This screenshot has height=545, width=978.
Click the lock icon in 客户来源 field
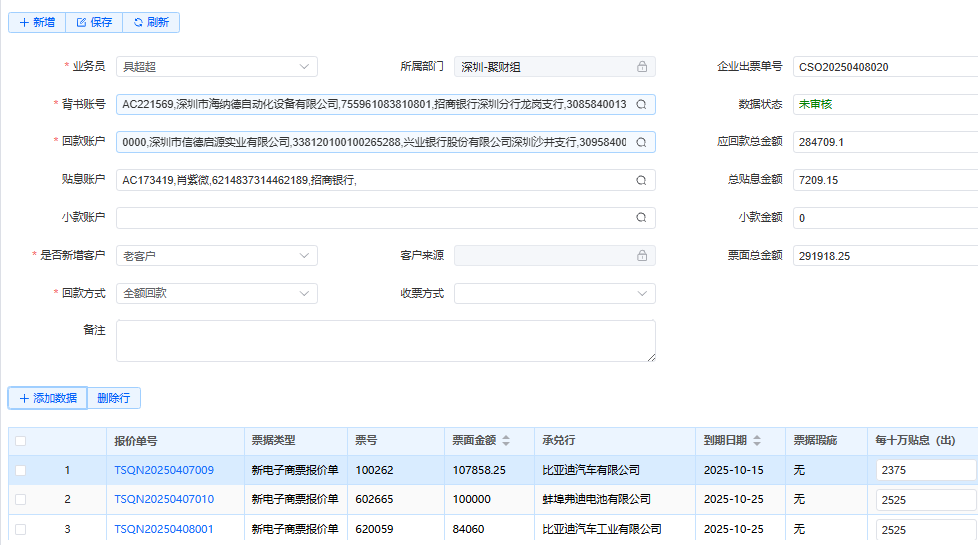tap(641, 256)
